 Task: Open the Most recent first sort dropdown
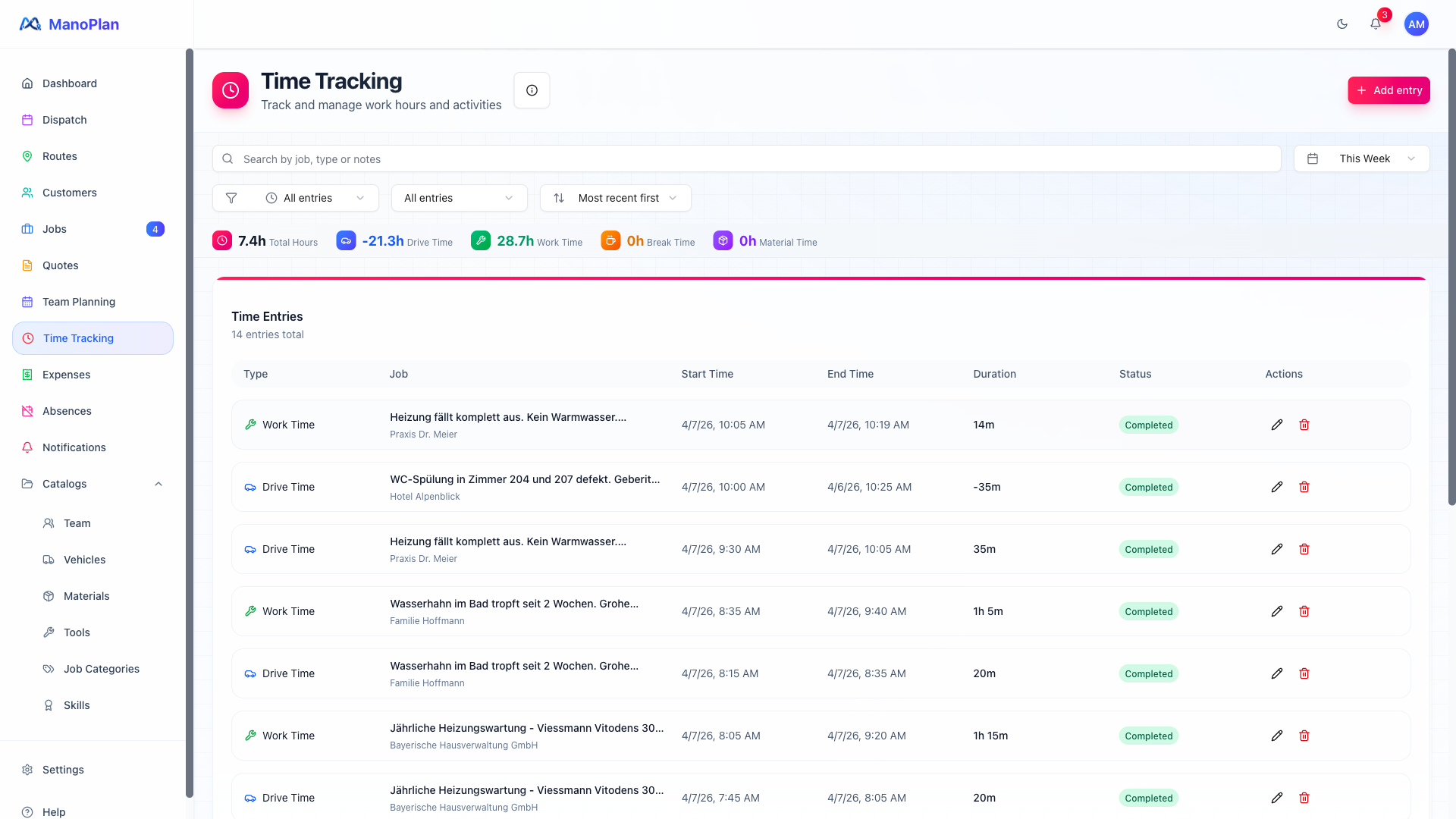[x=616, y=198]
